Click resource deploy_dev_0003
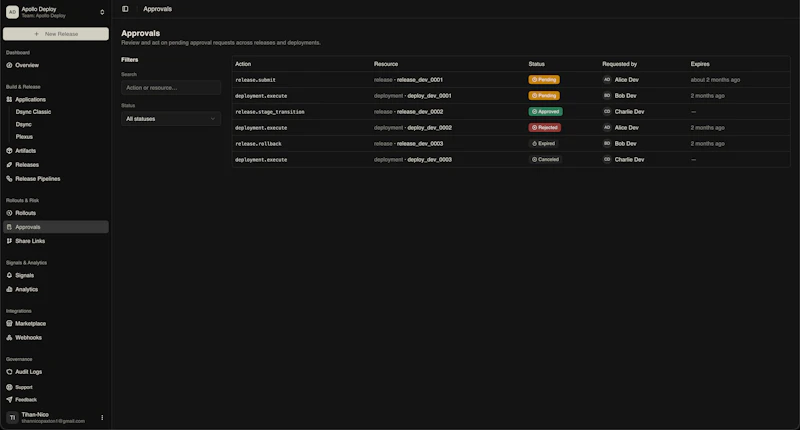This screenshot has width=800, height=430. tap(430, 160)
